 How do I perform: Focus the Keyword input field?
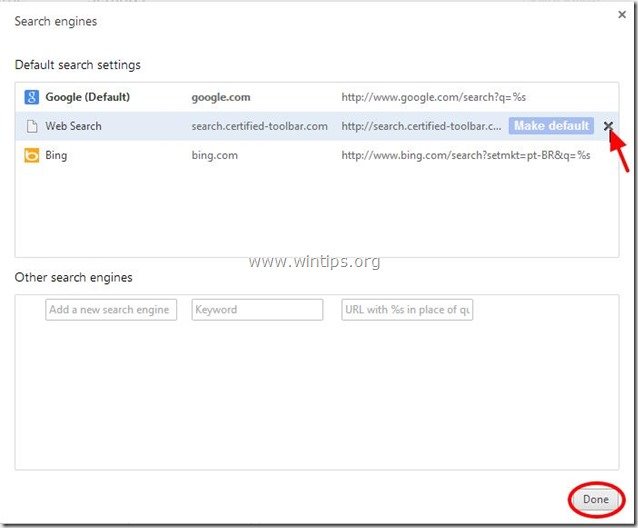click(257, 310)
